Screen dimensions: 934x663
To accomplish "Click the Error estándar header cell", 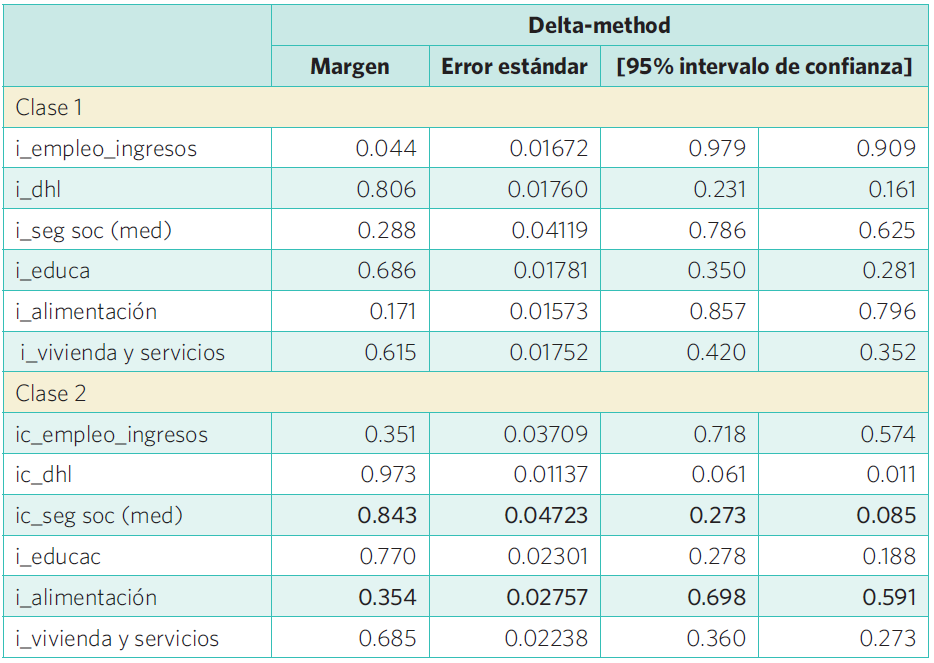I will click(514, 67).
